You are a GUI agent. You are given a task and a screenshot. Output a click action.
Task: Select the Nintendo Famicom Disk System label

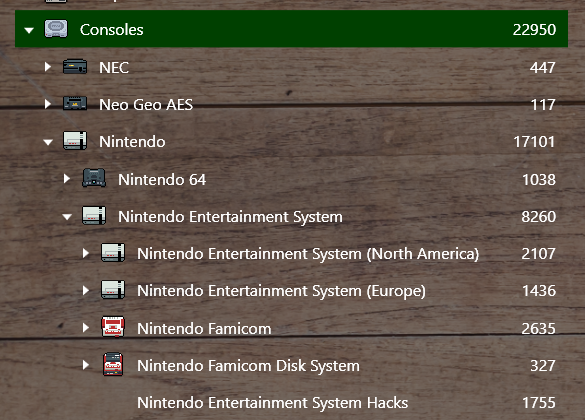point(248,366)
